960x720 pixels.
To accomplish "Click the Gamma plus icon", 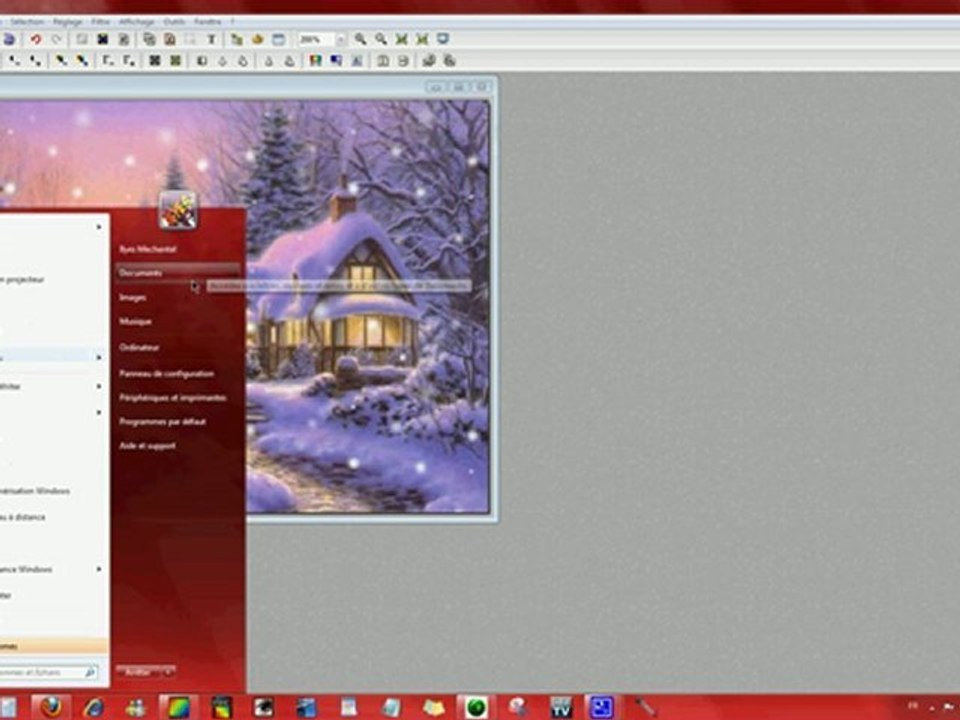I will pos(129,61).
